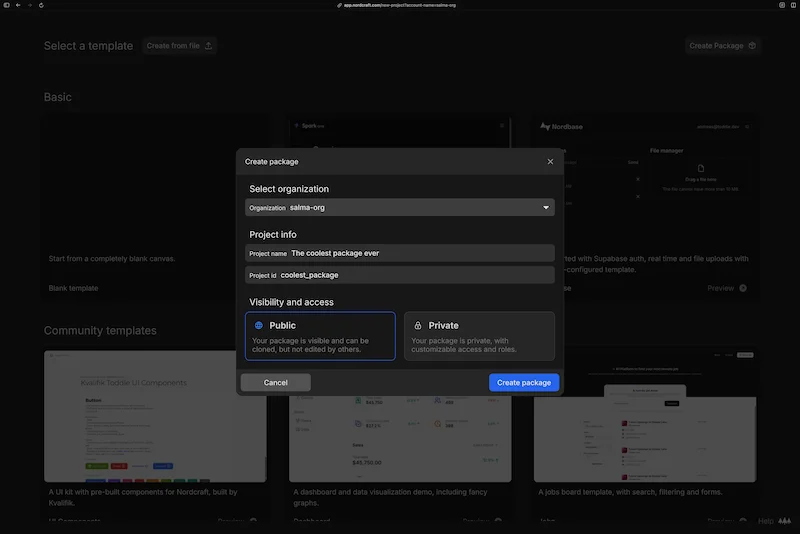Click the sidebar toggle icon in browser
The image size is (800, 534).
[x=7, y=5]
